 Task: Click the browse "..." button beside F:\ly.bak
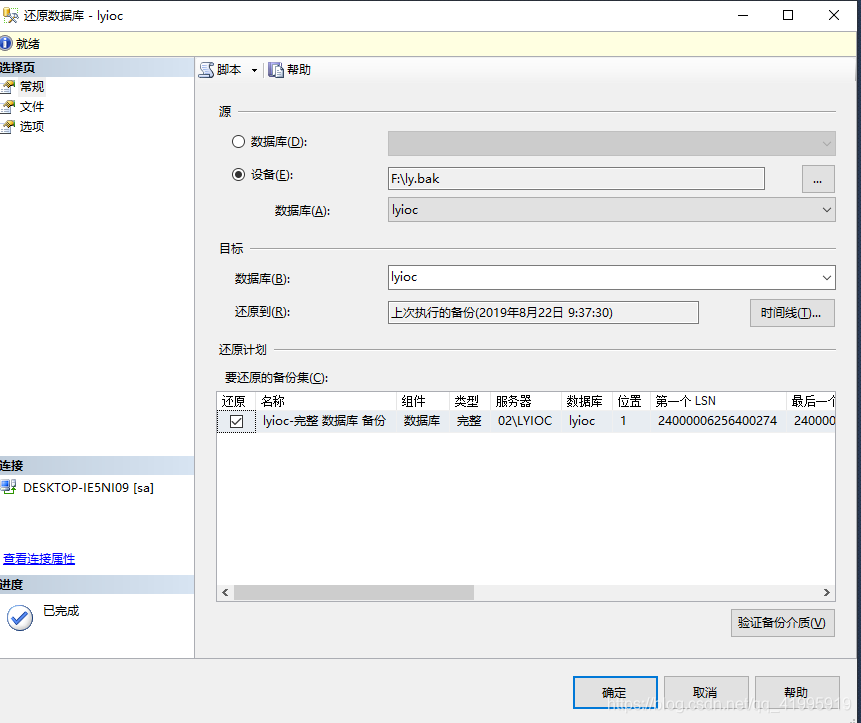point(817,178)
